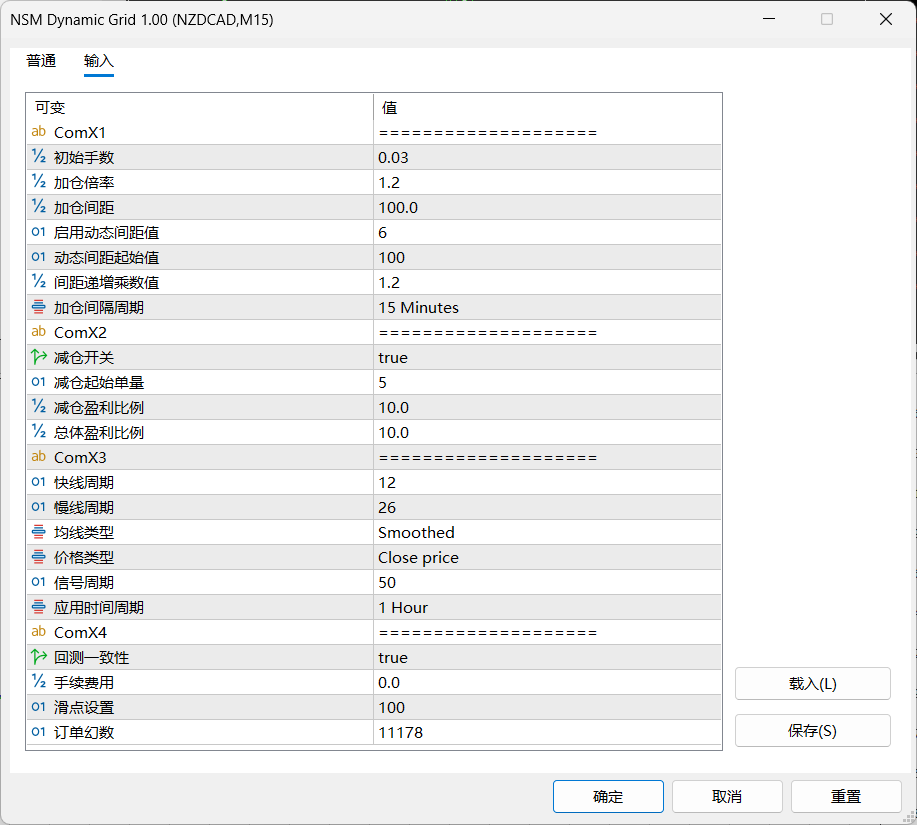
Task: Click the 值 column header
Action: click(547, 108)
